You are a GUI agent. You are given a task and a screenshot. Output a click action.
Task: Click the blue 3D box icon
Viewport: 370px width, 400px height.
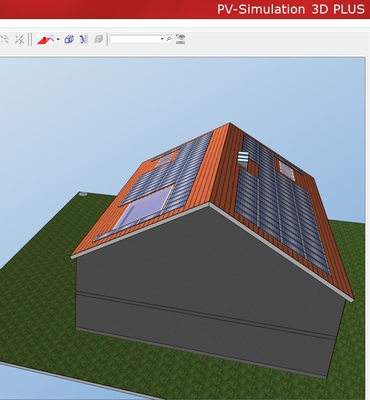(x=69, y=39)
